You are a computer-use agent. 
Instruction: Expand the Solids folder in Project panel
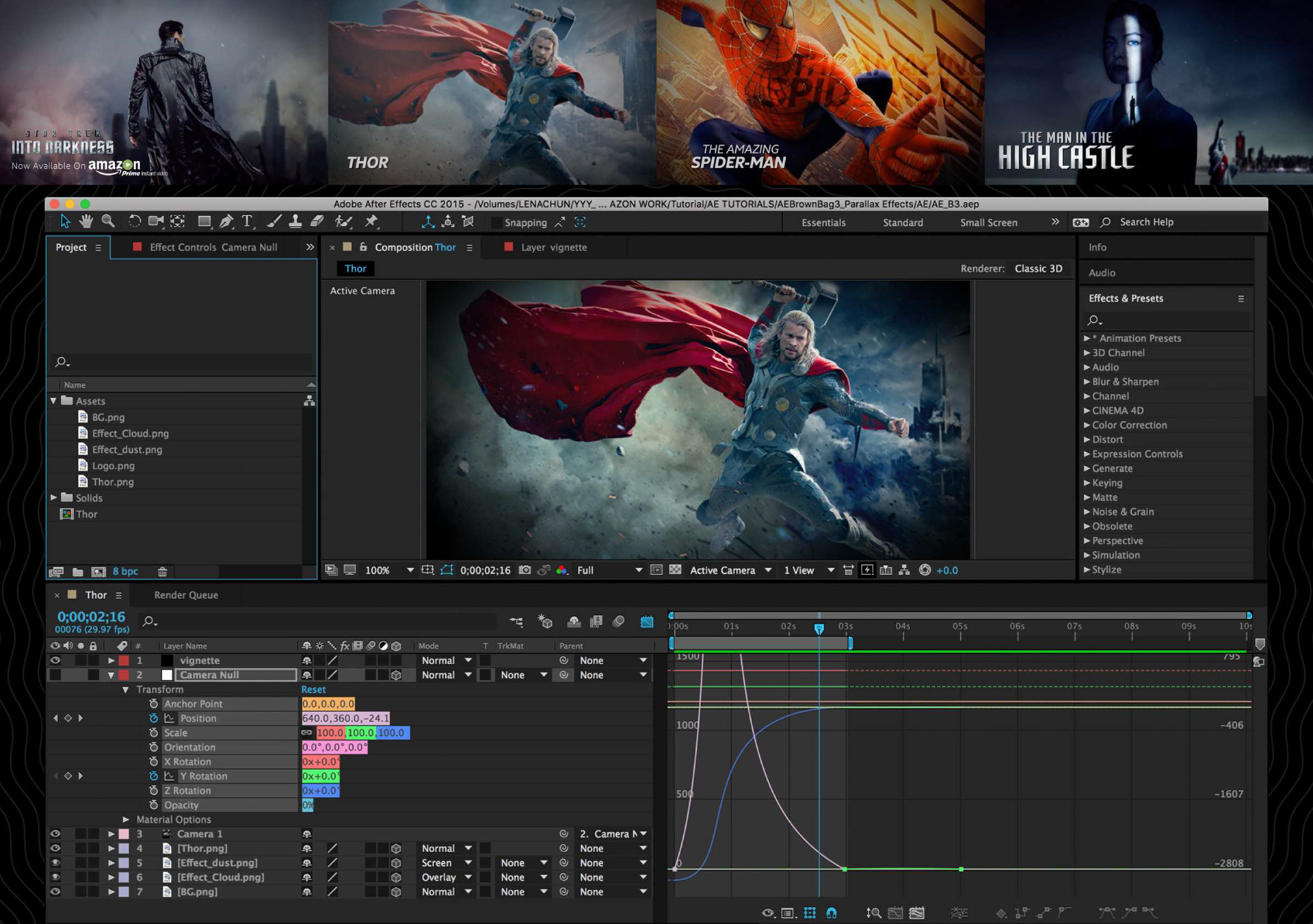[x=54, y=497]
